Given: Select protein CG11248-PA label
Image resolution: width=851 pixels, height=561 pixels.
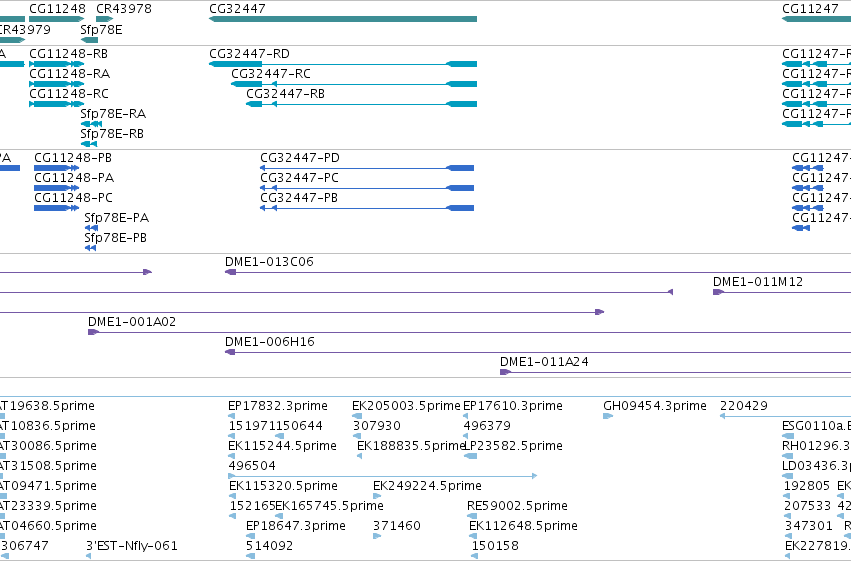Looking at the screenshot, I should click(x=74, y=177).
